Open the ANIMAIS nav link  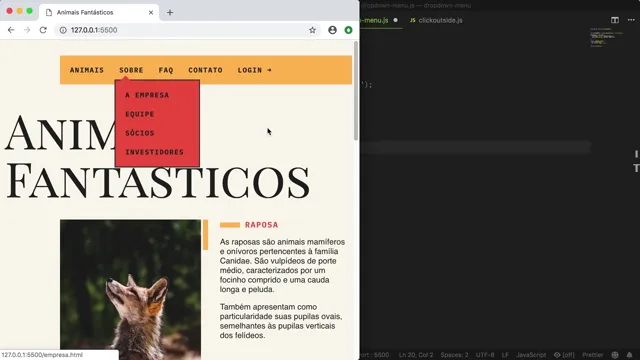click(x=87, y=70)
